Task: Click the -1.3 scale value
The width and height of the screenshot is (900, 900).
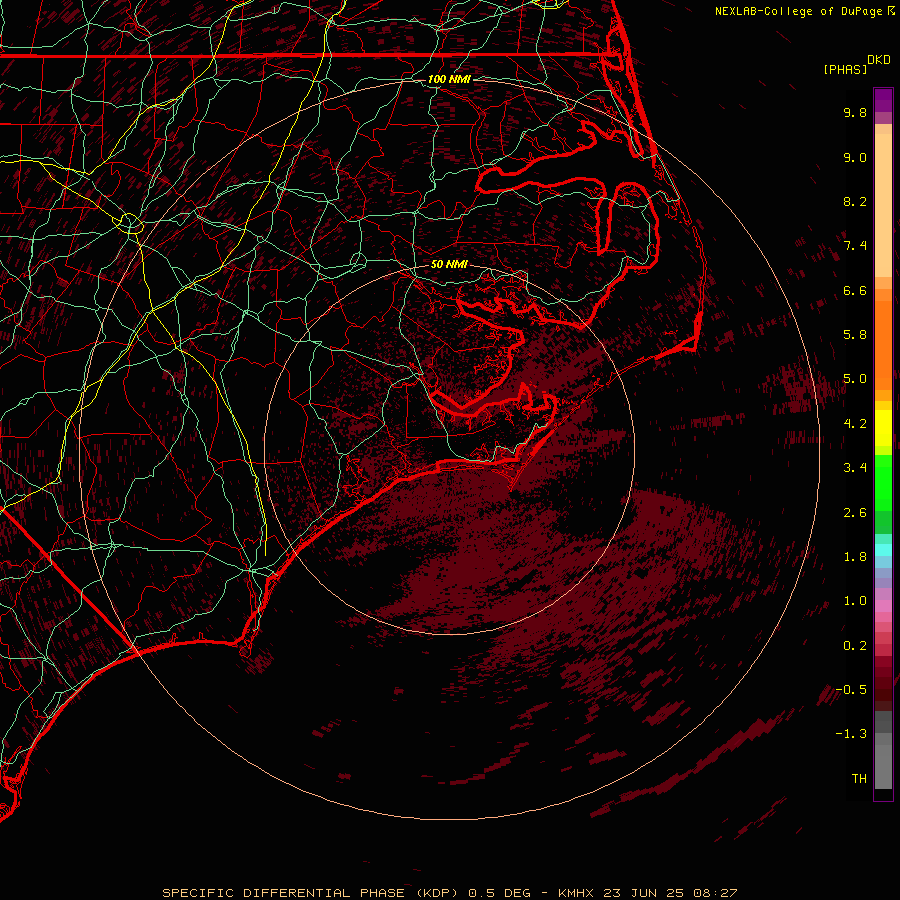Action: (x=851, y=734)
